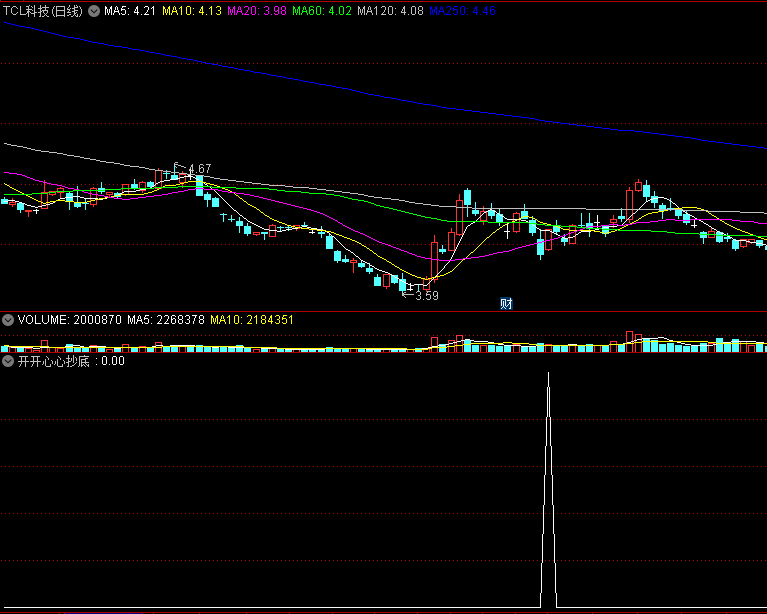Screen dimensions: 767x614
Task: Click the white spike peak in 开开心心抄底 panel
Action: (x=548, y=375)
